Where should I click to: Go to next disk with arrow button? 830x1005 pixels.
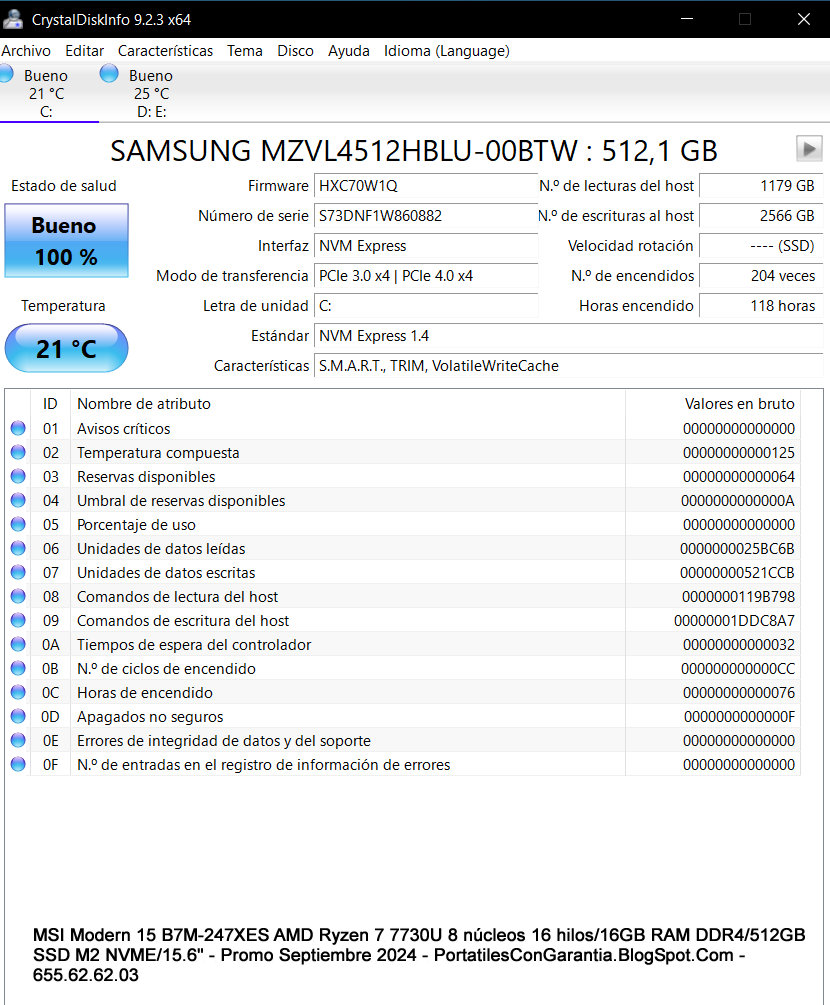(809, 149)
